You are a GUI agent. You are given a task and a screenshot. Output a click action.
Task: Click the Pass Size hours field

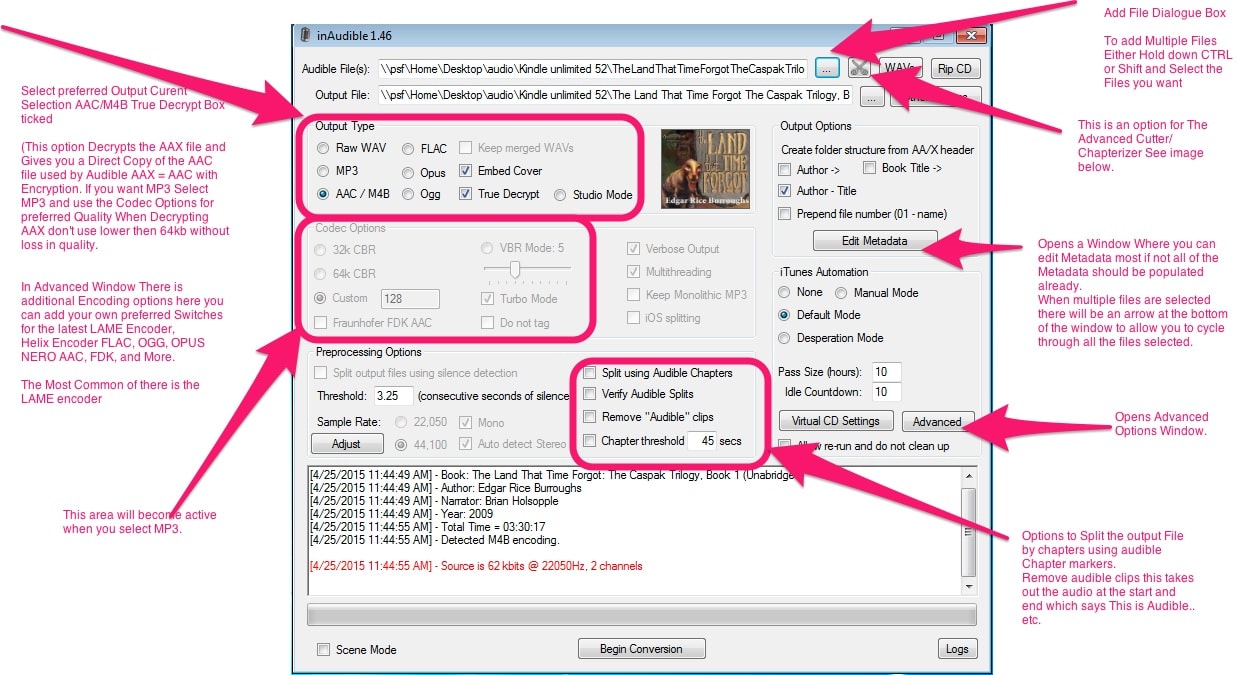click(x=887, y=372)
